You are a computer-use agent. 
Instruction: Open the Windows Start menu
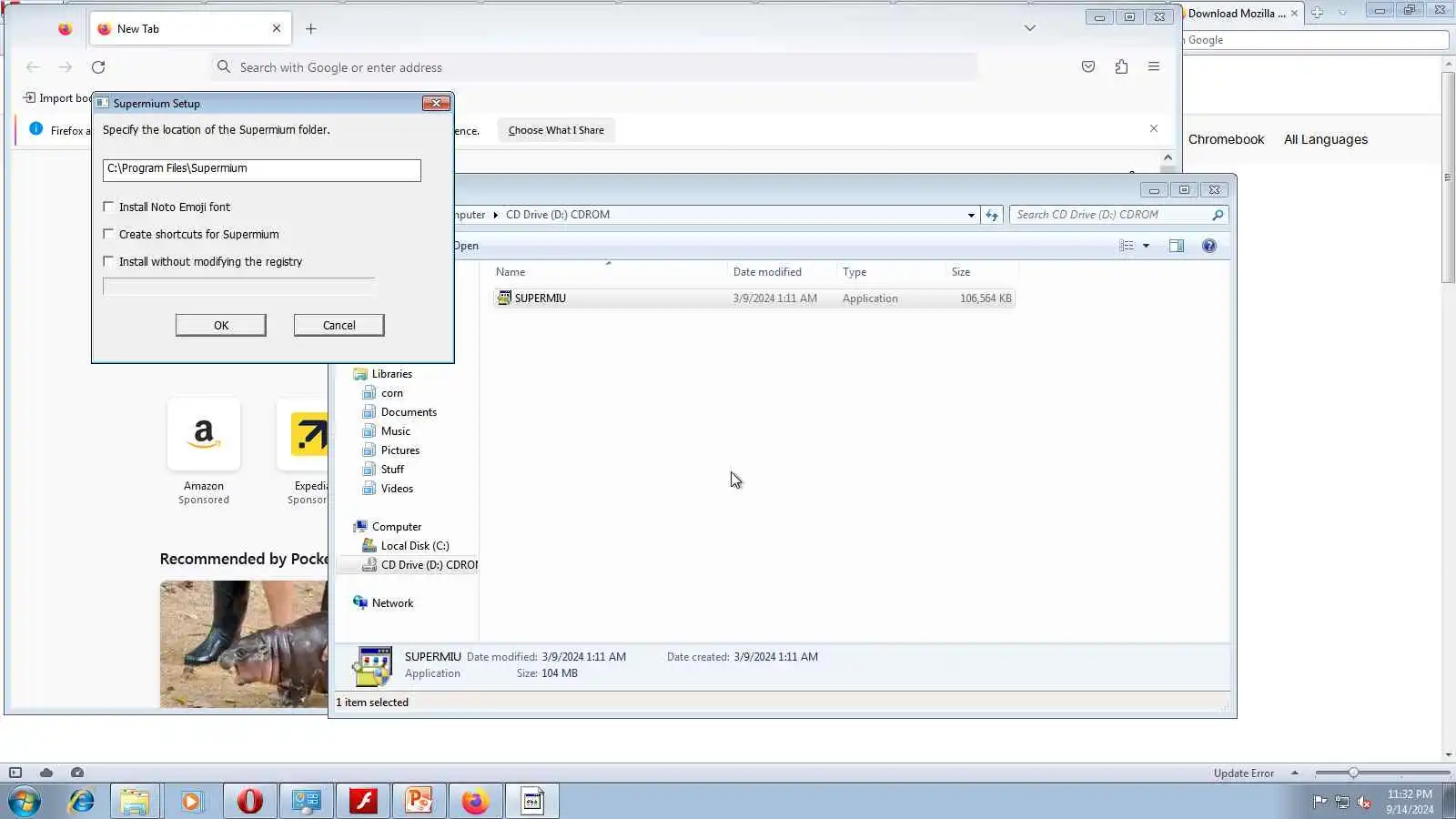(25, 802)
